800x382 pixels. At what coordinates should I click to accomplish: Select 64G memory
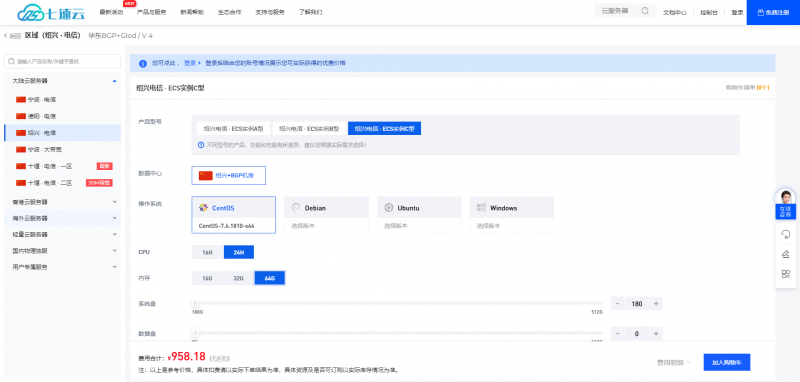pyautogui.click(x=269, y=278)
